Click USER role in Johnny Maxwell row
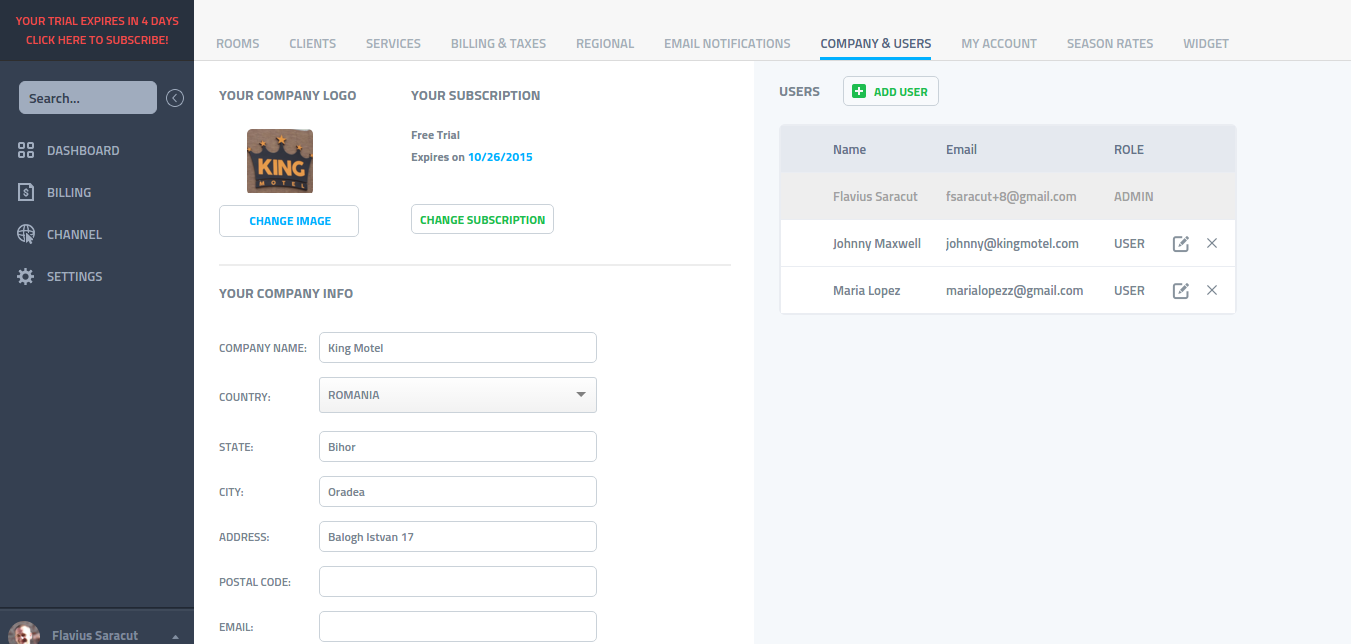1351x644 pixels. 1129,244
